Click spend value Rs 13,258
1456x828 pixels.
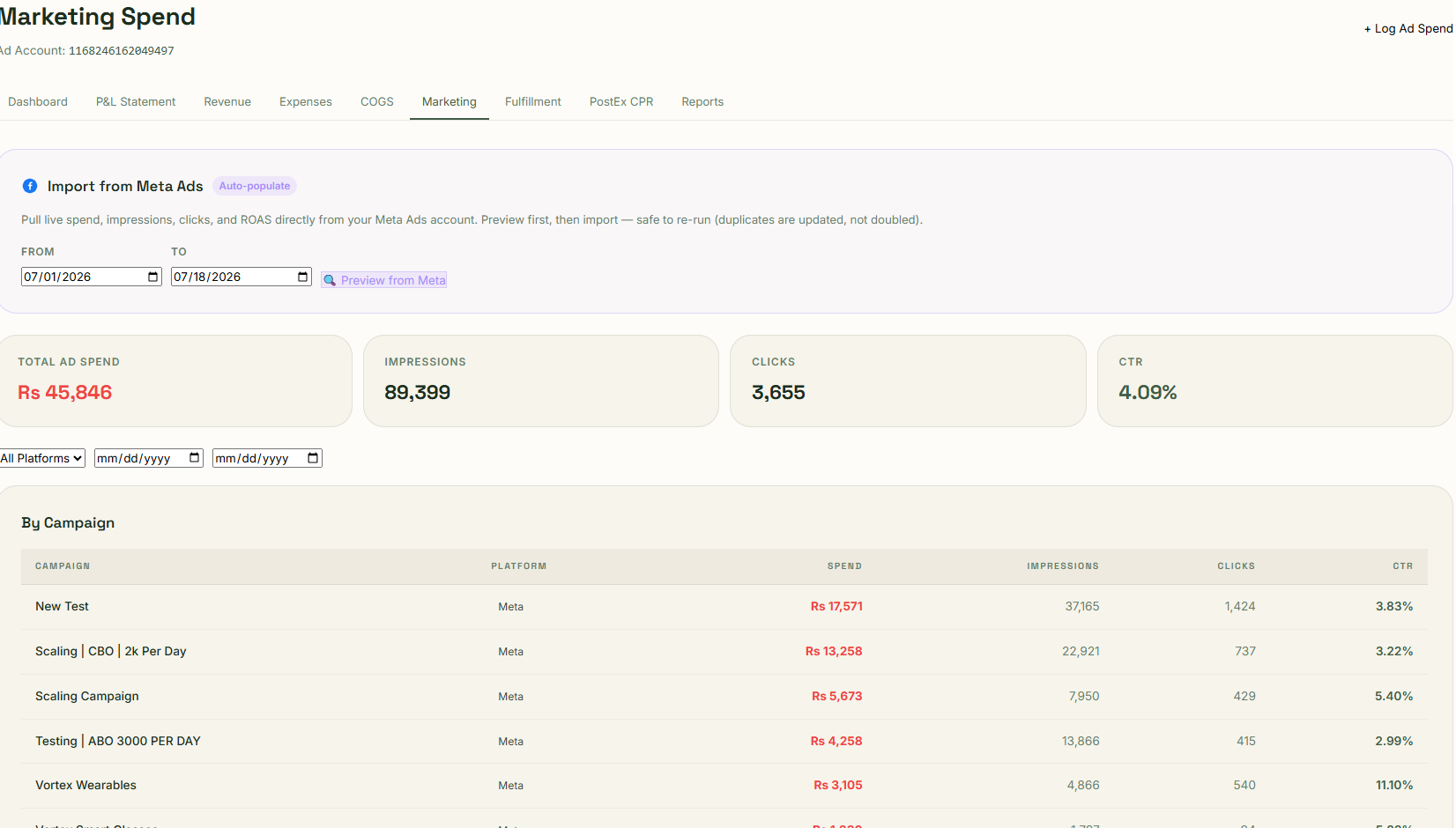click(834, 652)
